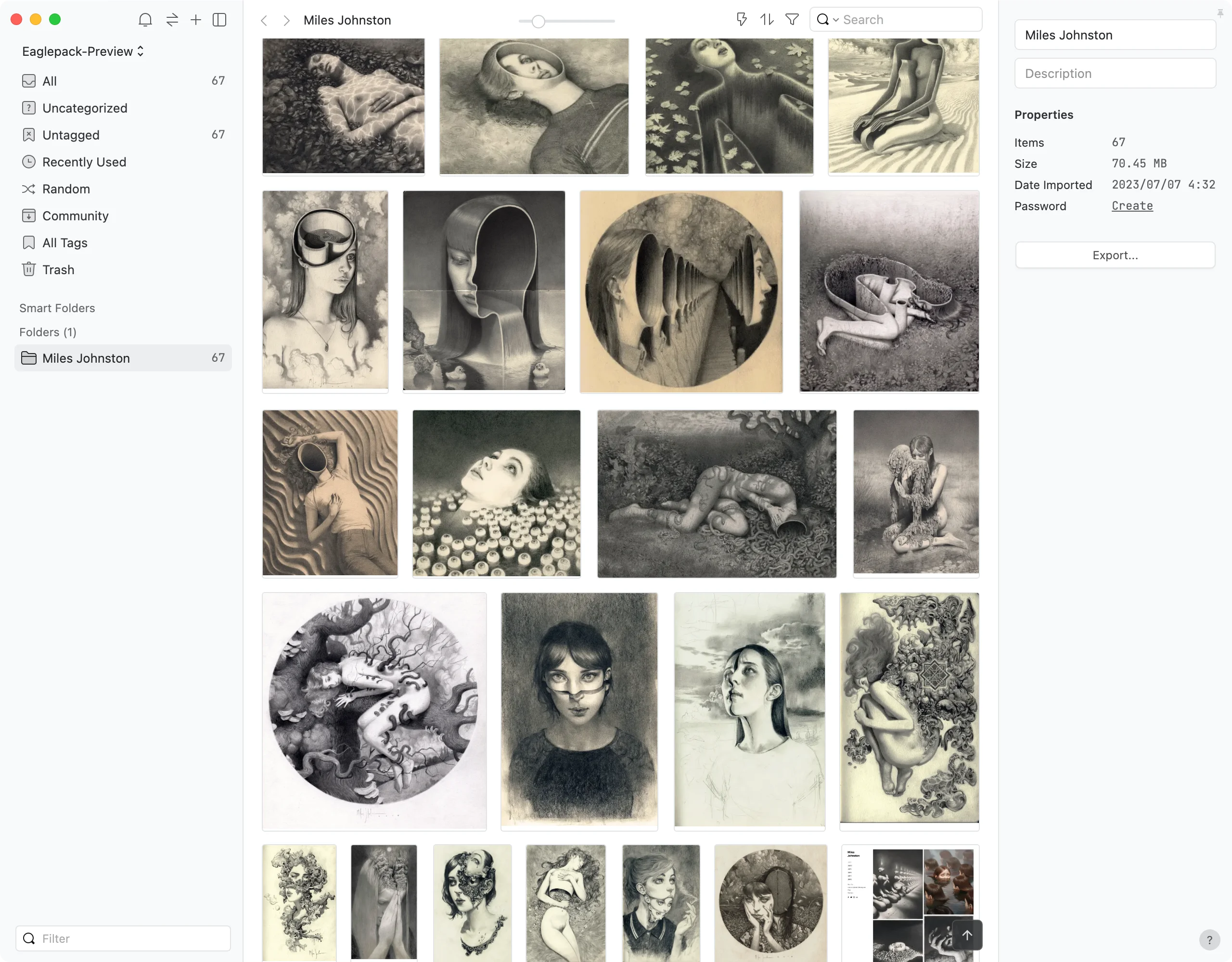Open the Eaglepack-Preview library switcher
The image size is (1232, 962).
click(x=83, y=51)
